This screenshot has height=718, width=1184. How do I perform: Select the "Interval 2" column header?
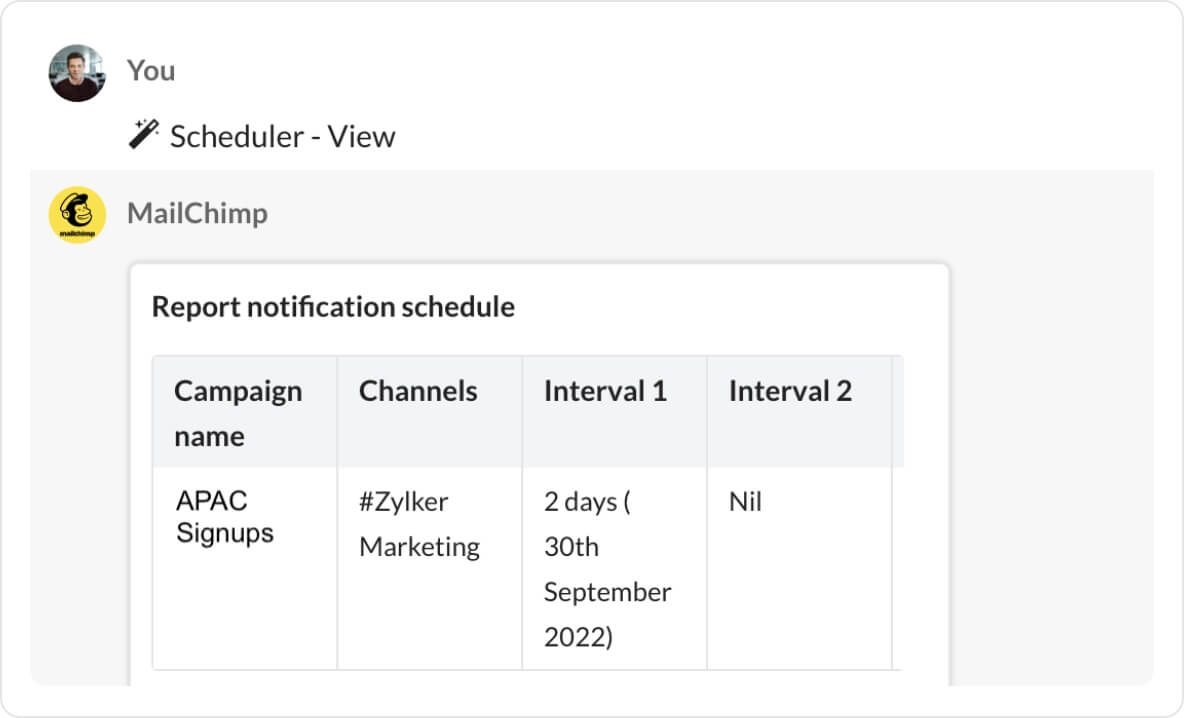tap(790, 391)
